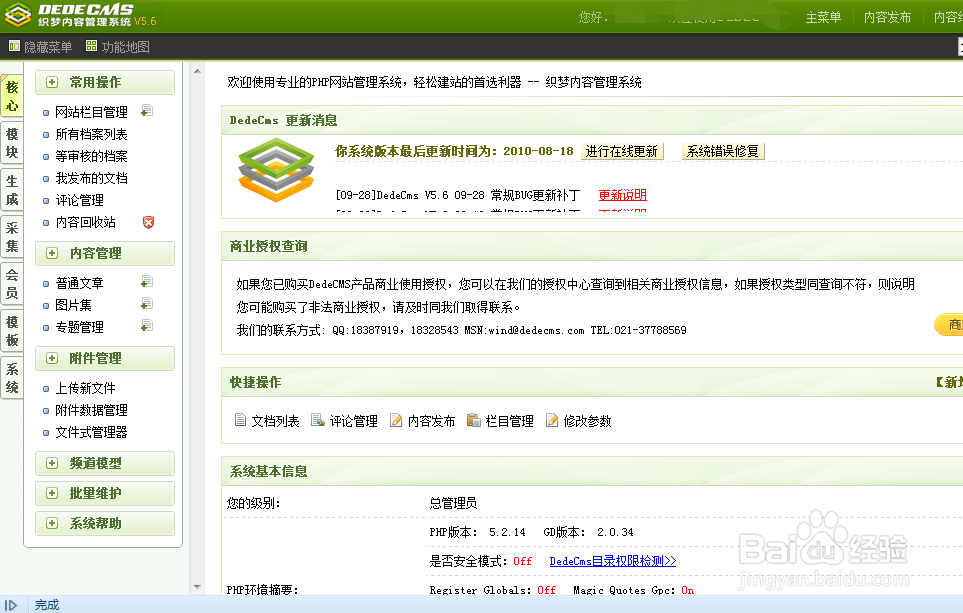
Task: Click add icon next to 图片集
Action: (x=146, y=303)
